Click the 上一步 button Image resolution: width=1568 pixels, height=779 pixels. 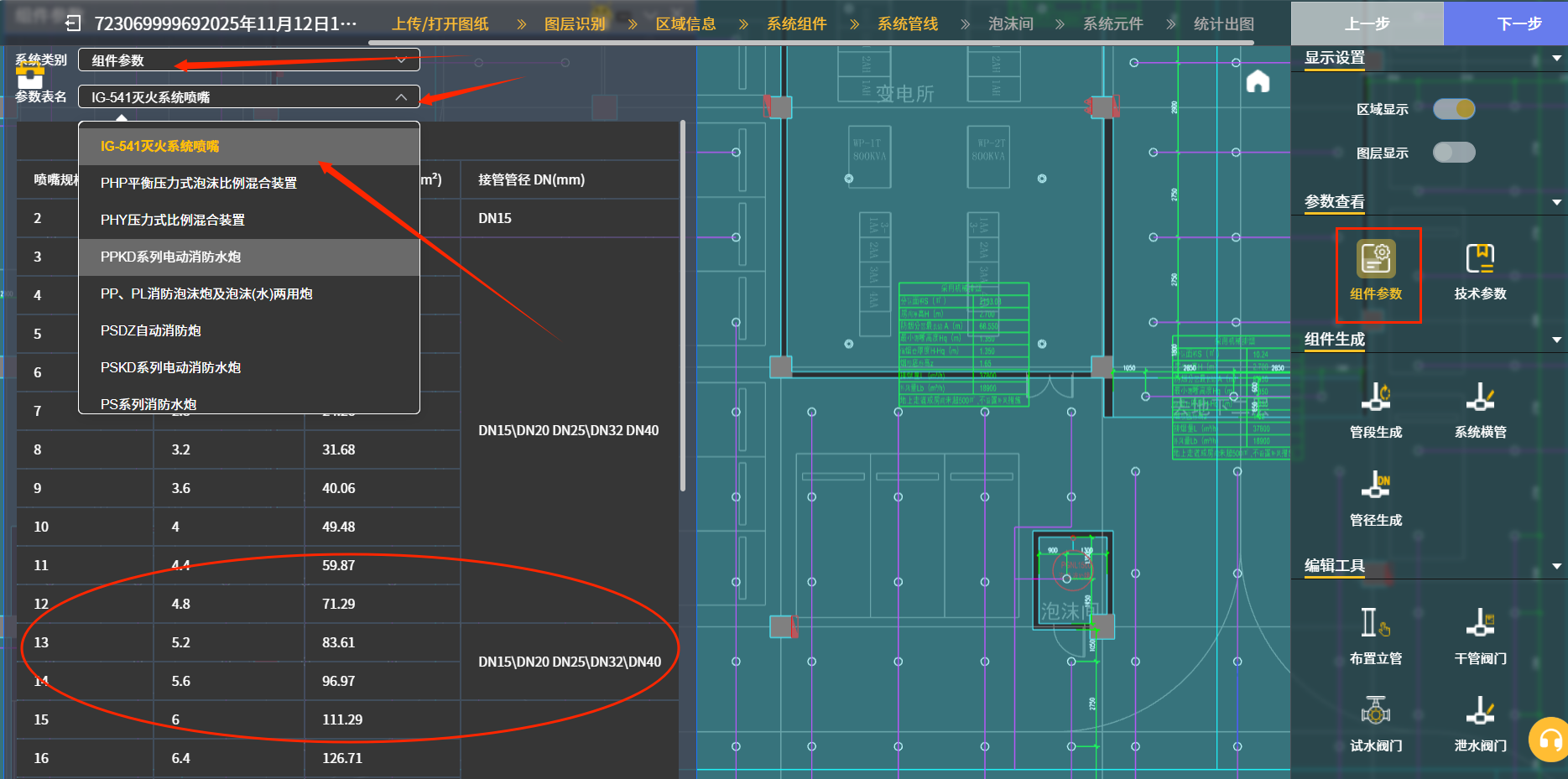pyautogui.click(x=1367, y=23)
